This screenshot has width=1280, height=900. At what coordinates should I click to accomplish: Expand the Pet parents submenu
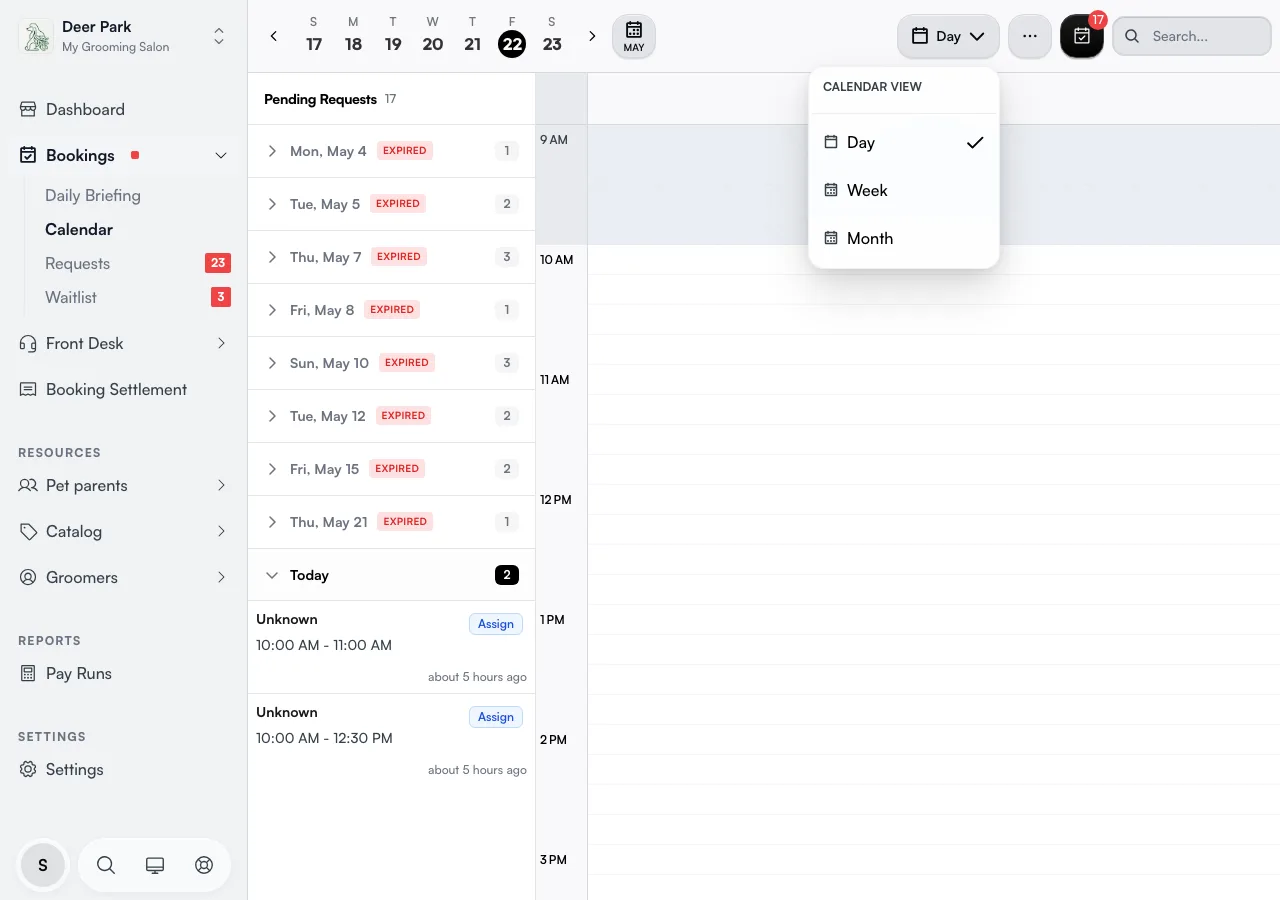(x=221, y=485)
